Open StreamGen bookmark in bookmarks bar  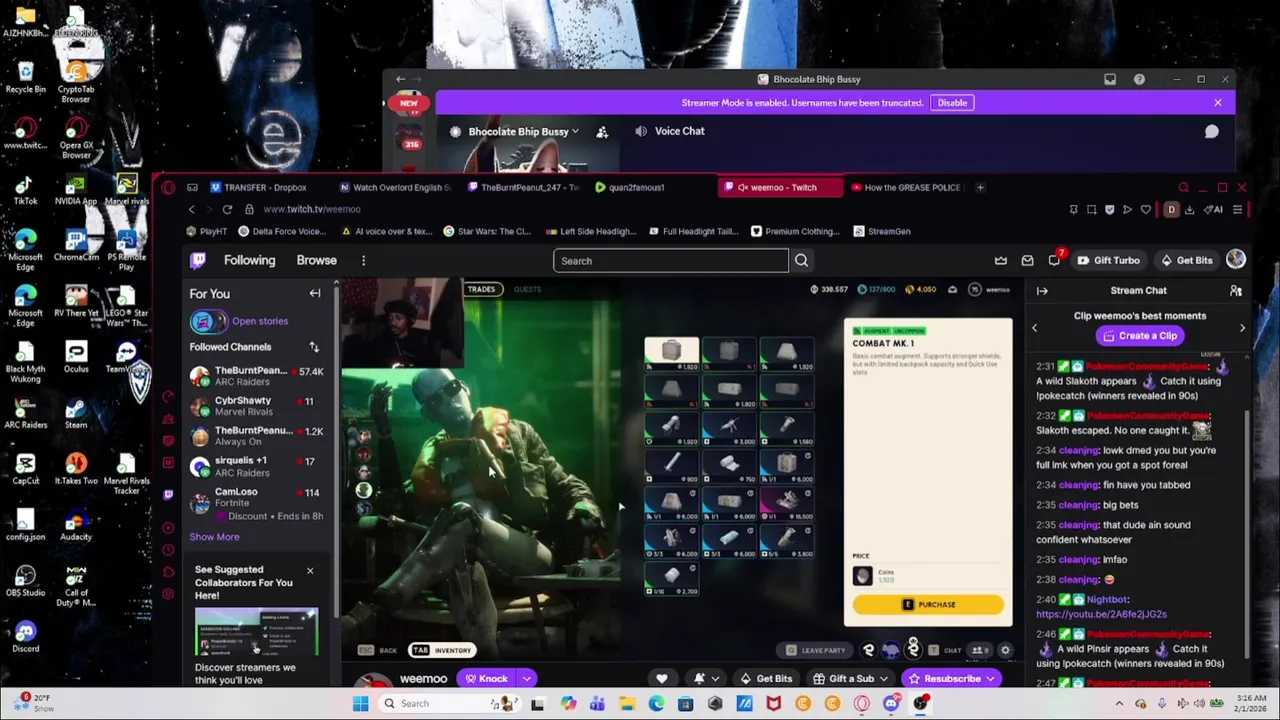[x=881, y=232]
